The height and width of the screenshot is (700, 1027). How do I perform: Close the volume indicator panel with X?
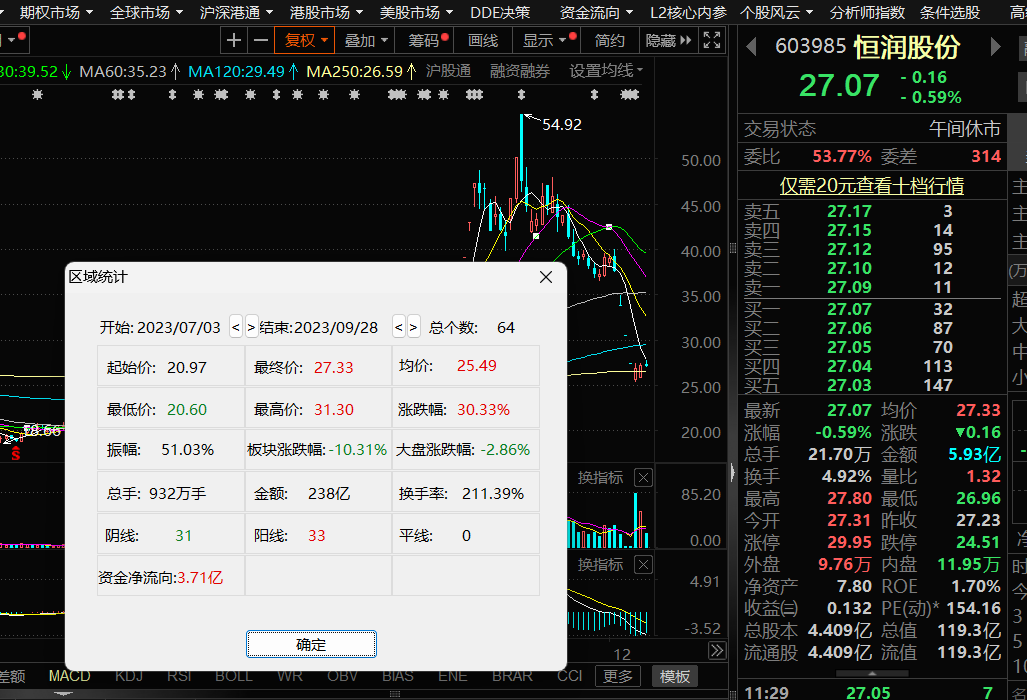click(x=643, y=478)
